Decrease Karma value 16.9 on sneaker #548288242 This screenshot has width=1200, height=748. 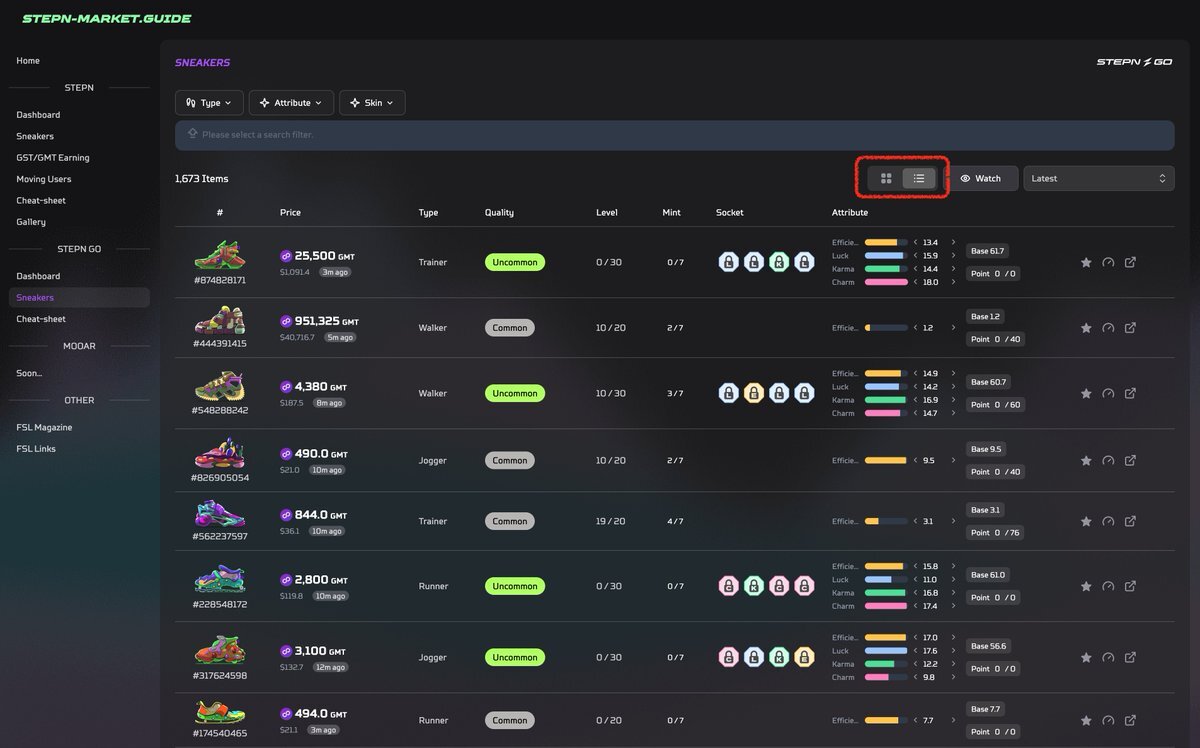pos(916,400)
